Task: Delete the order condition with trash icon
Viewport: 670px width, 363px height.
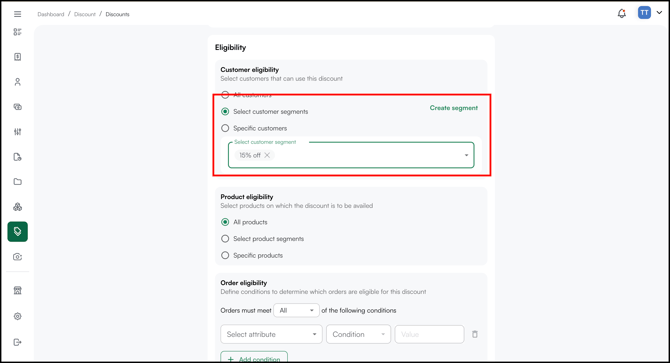Action: [x=475, y=334]
